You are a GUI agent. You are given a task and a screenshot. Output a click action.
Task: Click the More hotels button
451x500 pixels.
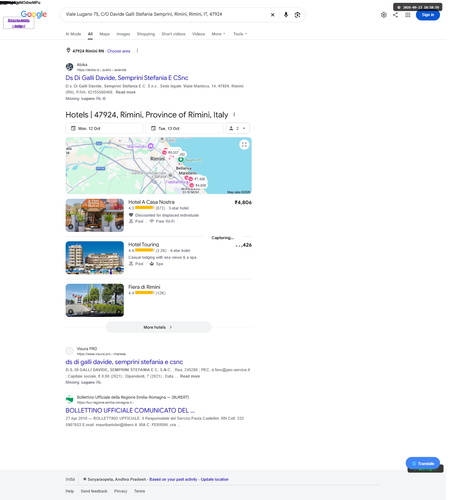[x=158, y=327]
